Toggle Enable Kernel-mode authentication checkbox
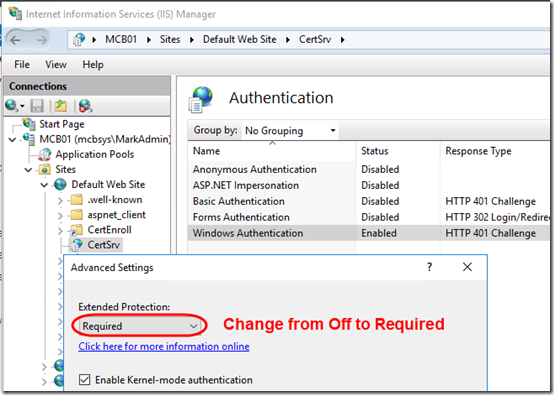Image resolution: width=554 pixels, height=395 pixels. [84, 380]
